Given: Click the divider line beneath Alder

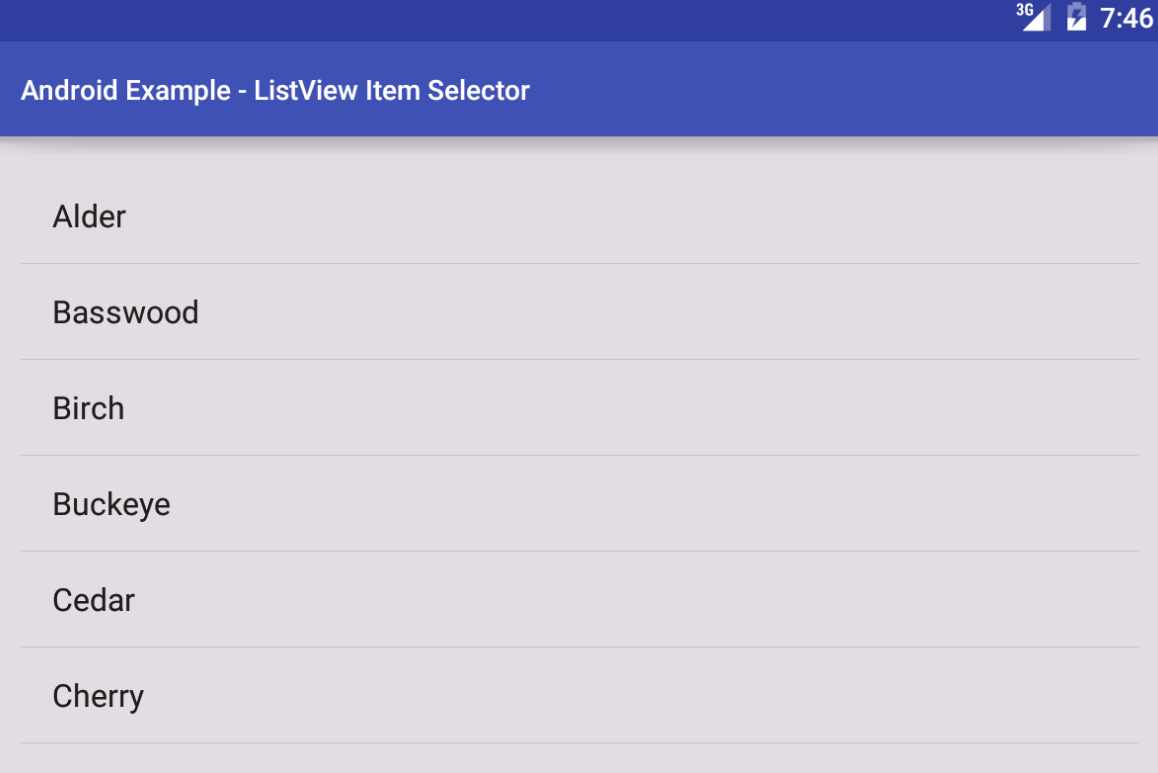Looking at the screenshot, I should pos(579,264).
